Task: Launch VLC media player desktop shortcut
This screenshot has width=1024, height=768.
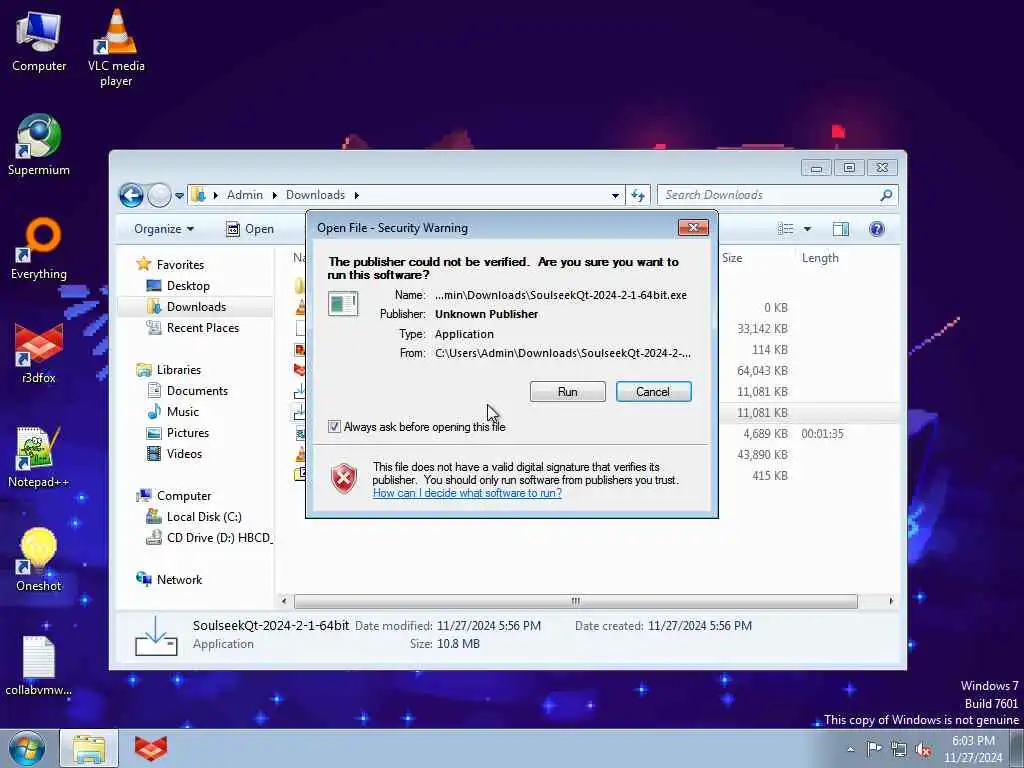Action: [x=116, y=47]
